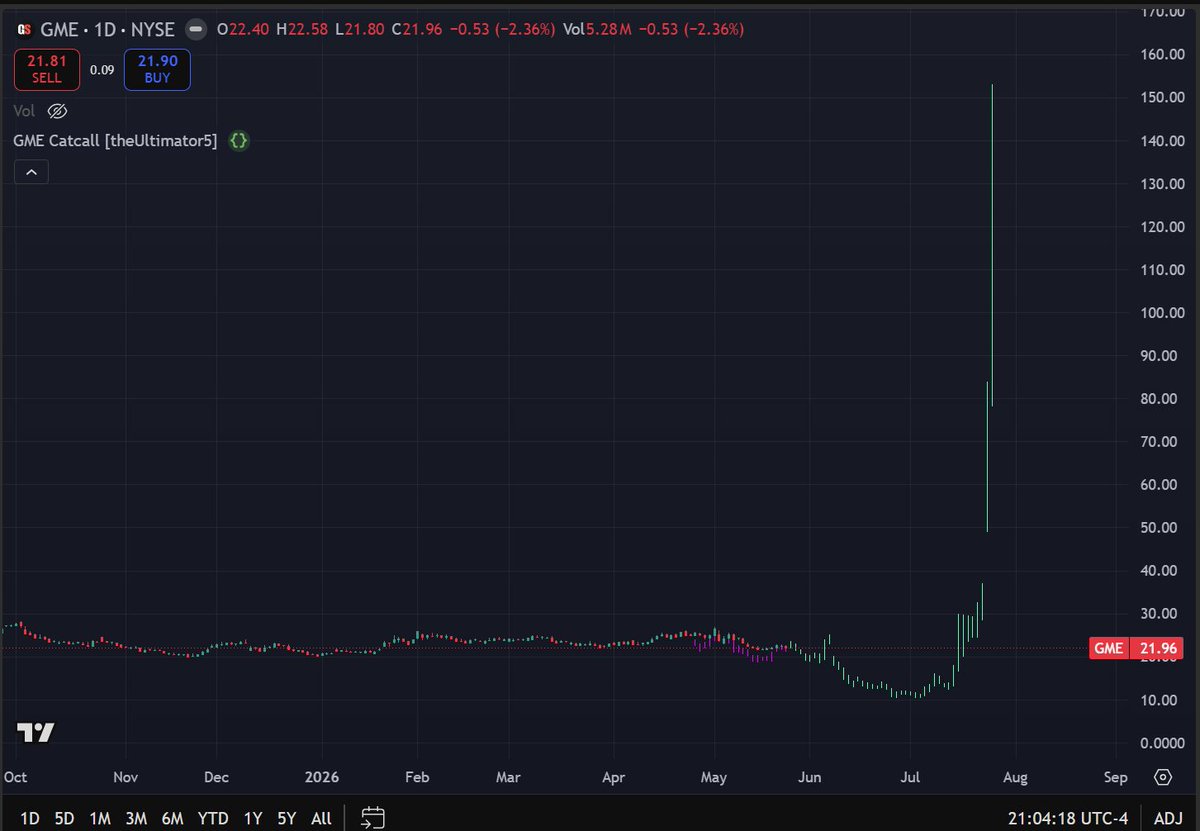The height and width of the screenshot is (831, 1200).
Task: Click the Oct label on time axis
Action: pos(15,777)
